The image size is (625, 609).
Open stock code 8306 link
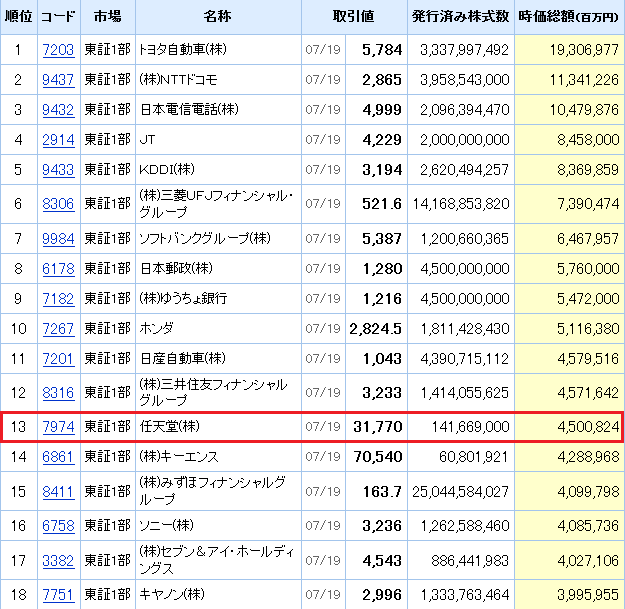pos(58,204)
